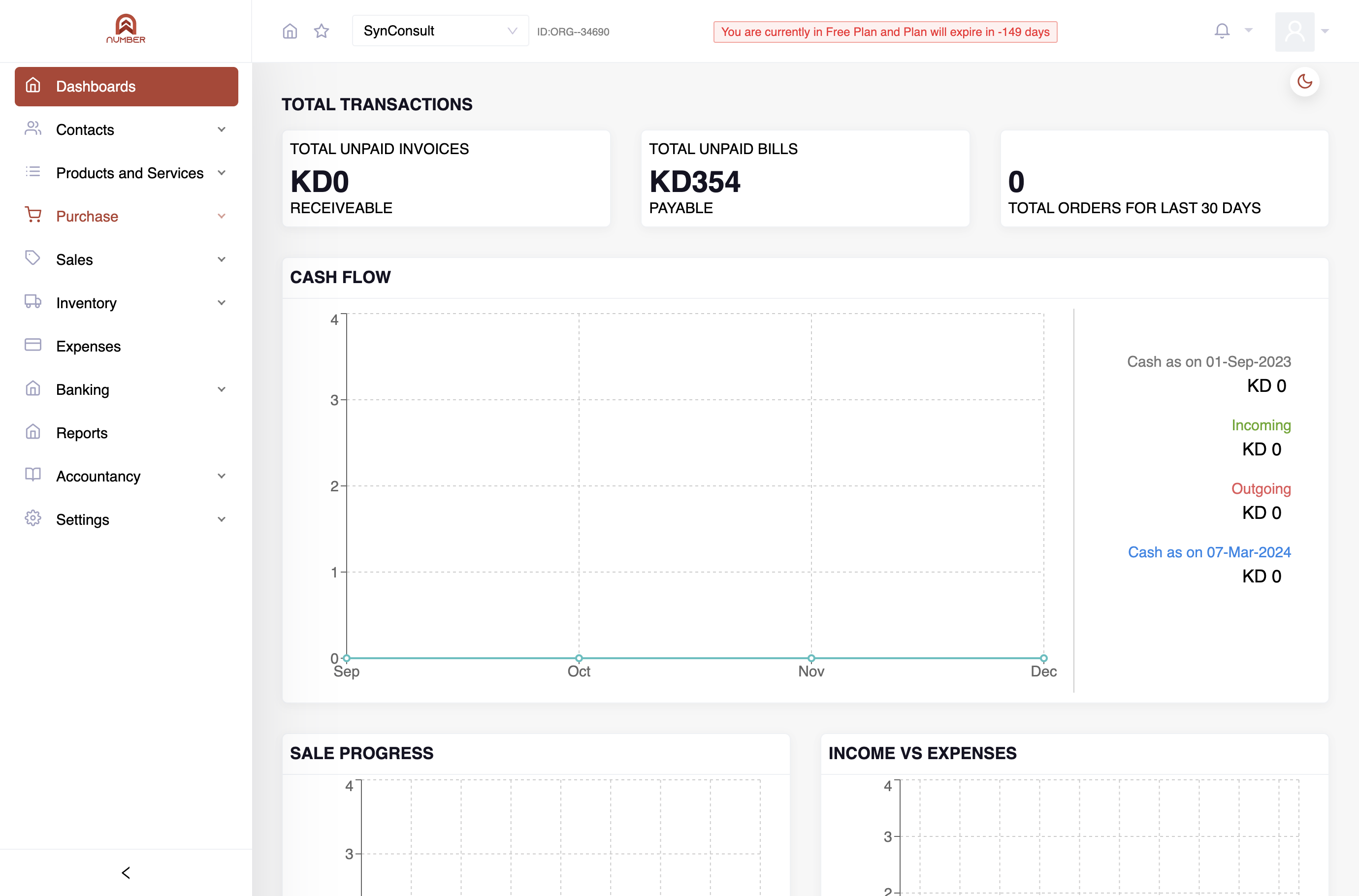The height and width of the screenshot is (896, 1359).
Task: Open the SynConsult organization dropdown
Action: pos(440,31)
